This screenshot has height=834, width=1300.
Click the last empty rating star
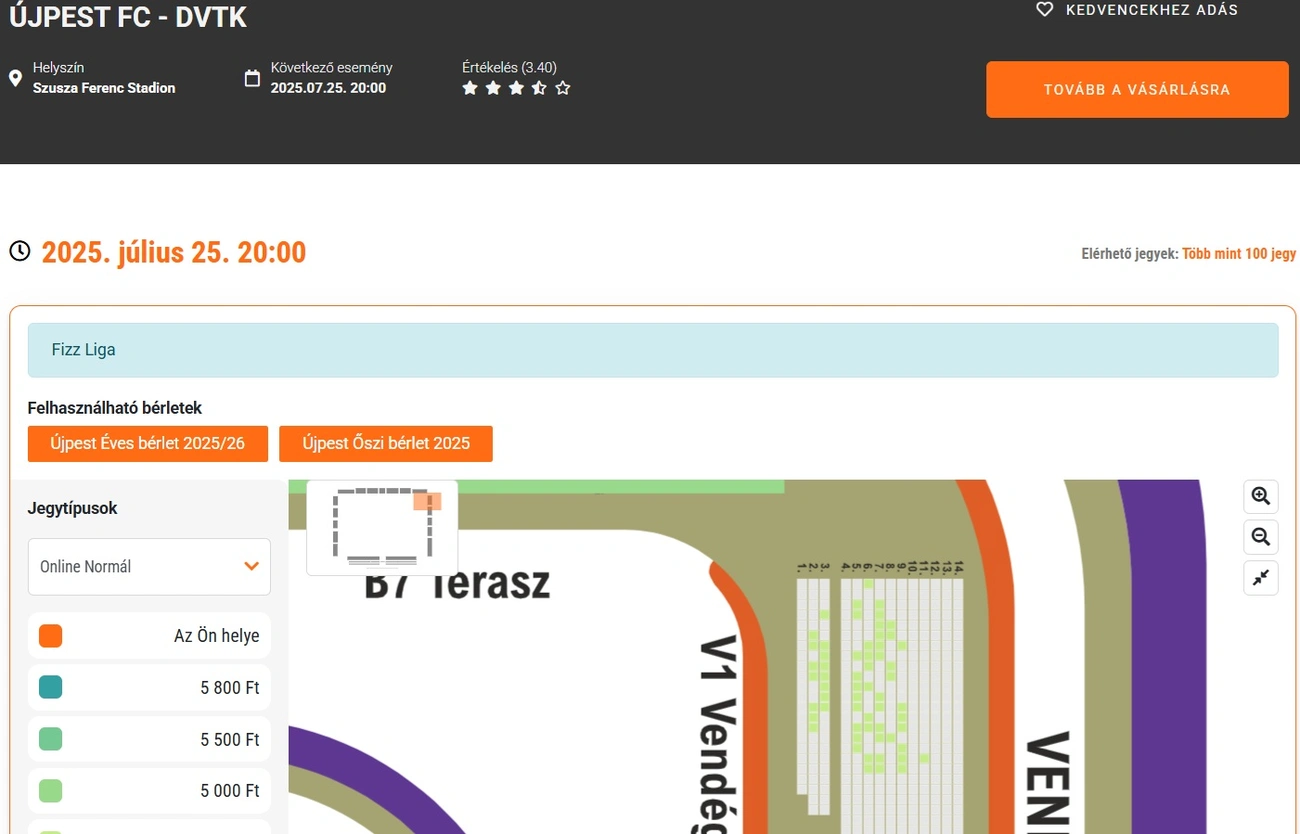563,88
